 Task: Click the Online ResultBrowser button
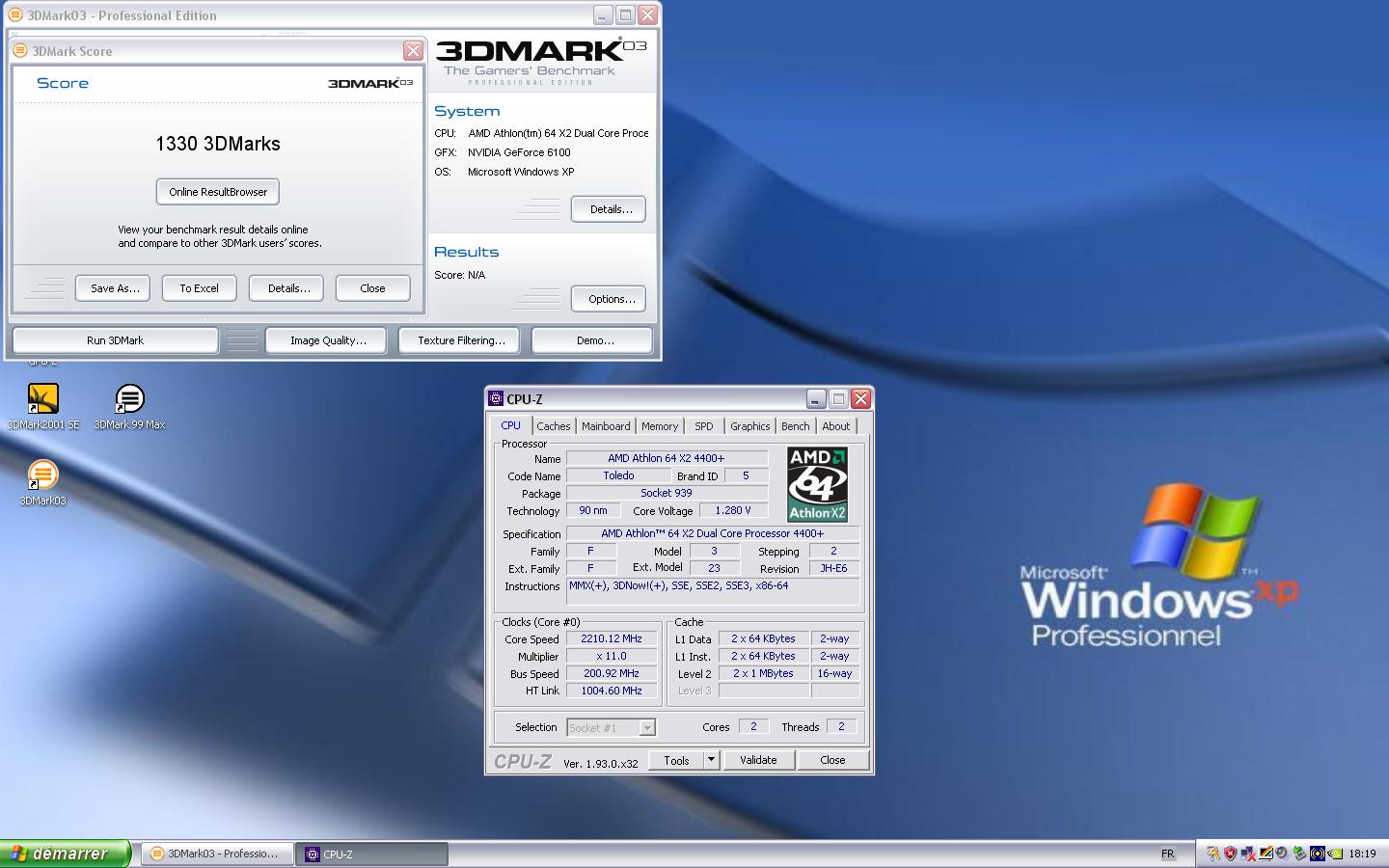218,192
